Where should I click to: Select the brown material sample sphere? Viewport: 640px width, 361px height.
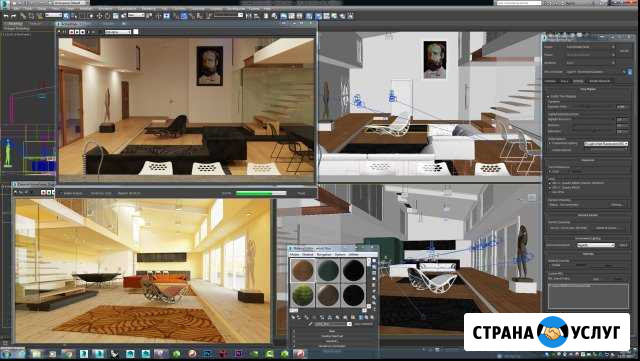(x=328, y=295)
